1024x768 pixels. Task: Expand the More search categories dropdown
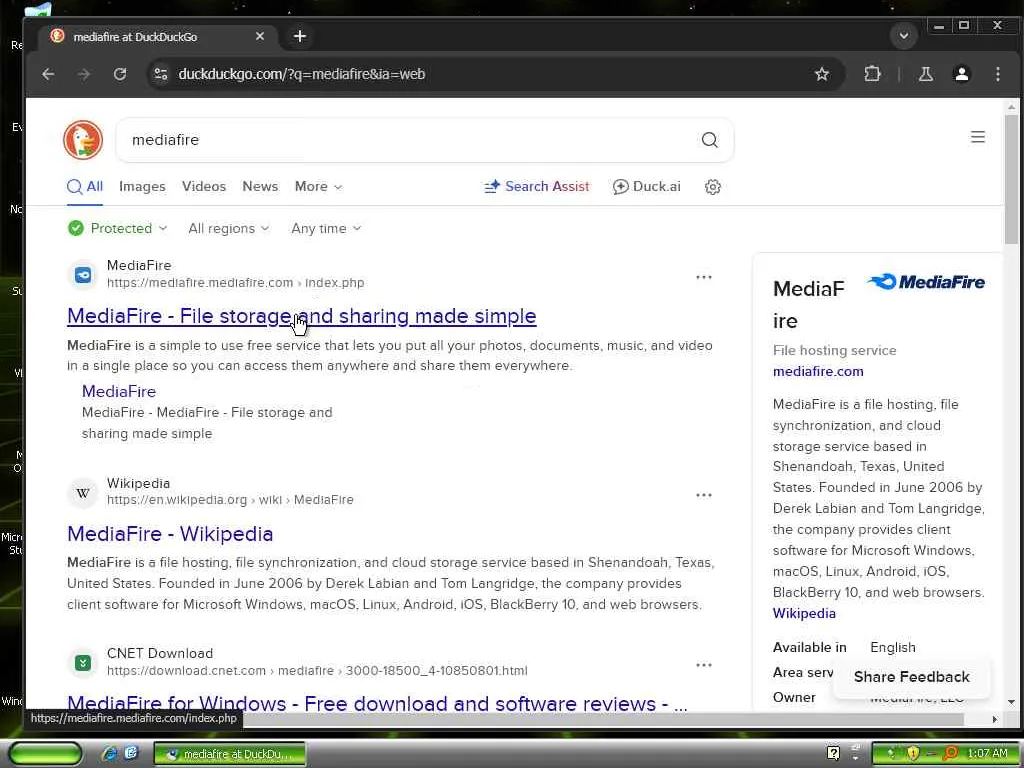318,187
